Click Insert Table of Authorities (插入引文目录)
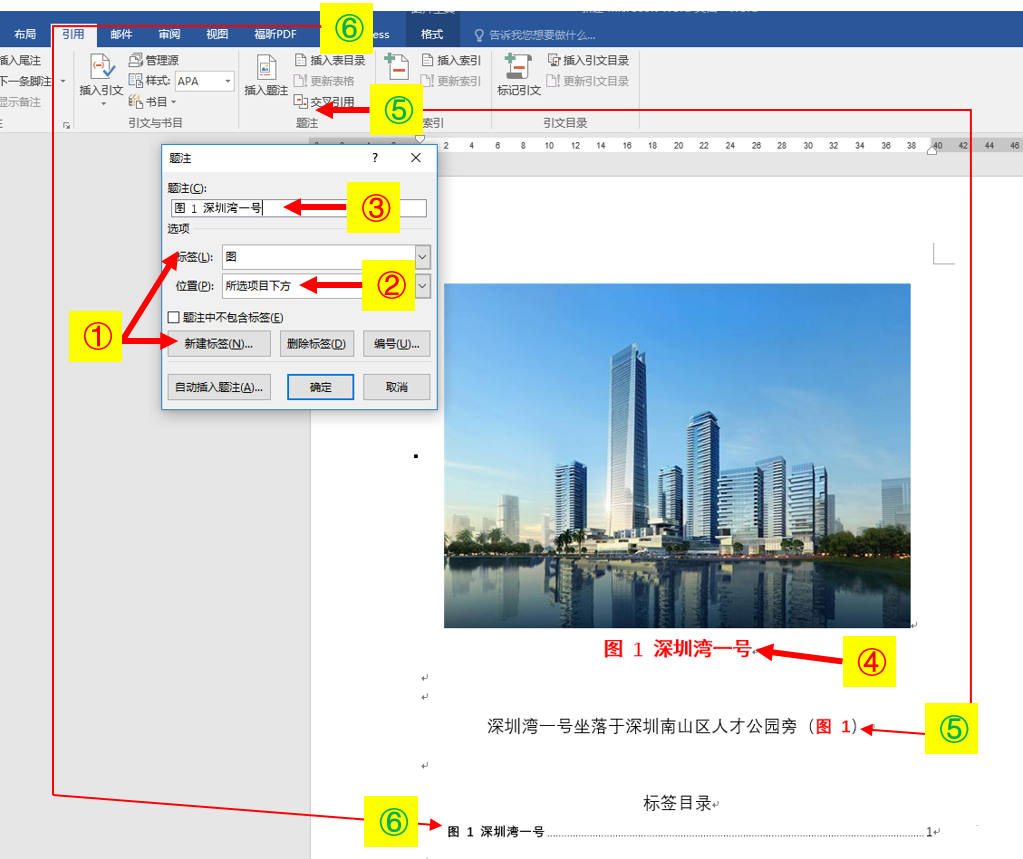This screenshot has width=1023, height=859. pyautogui.click(x=588, y=60)
